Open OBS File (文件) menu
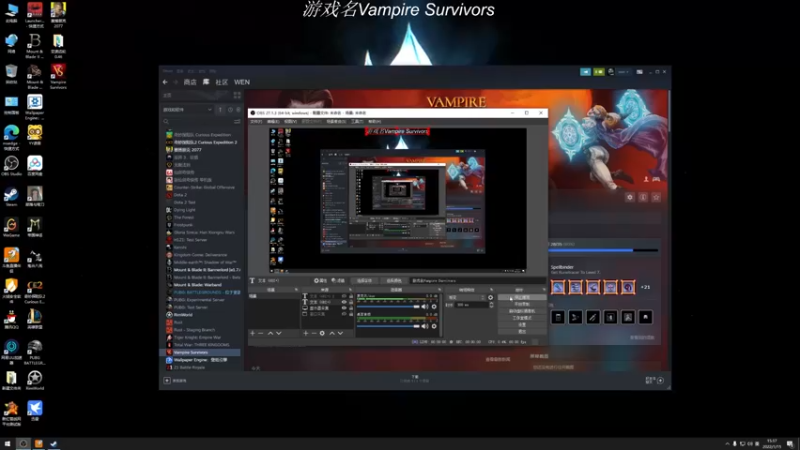The height and width of the screenshot is (450, 800). pos(256,121)
